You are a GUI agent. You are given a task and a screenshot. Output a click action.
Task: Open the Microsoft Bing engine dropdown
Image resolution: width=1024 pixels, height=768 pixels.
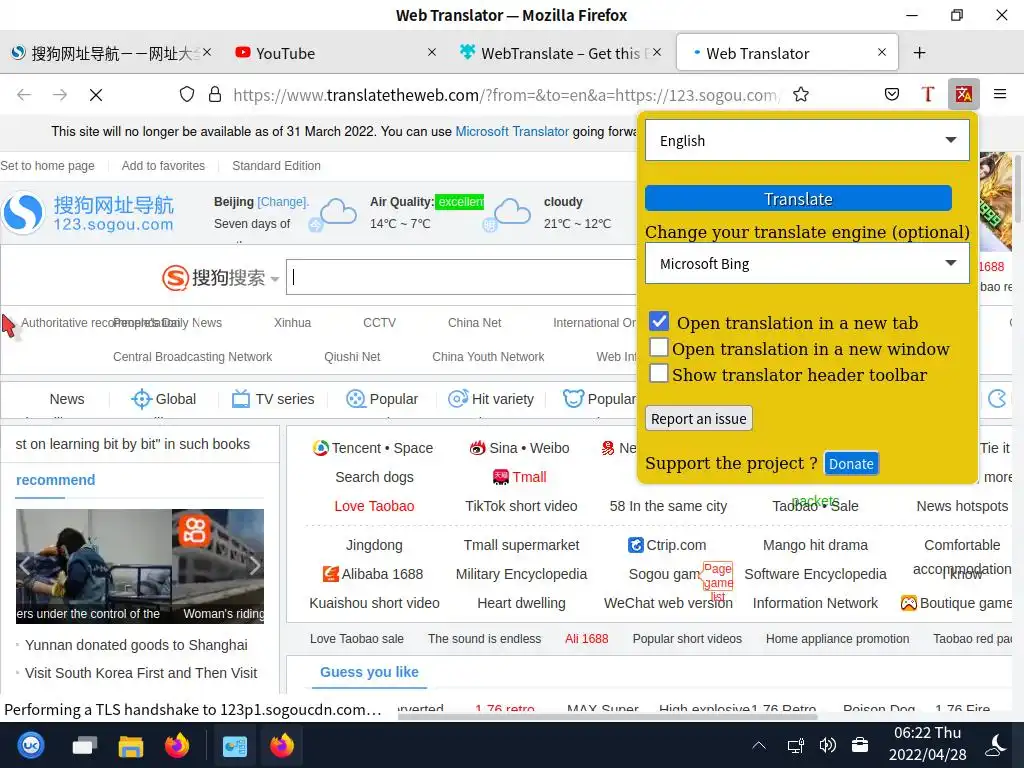point(807,263)
